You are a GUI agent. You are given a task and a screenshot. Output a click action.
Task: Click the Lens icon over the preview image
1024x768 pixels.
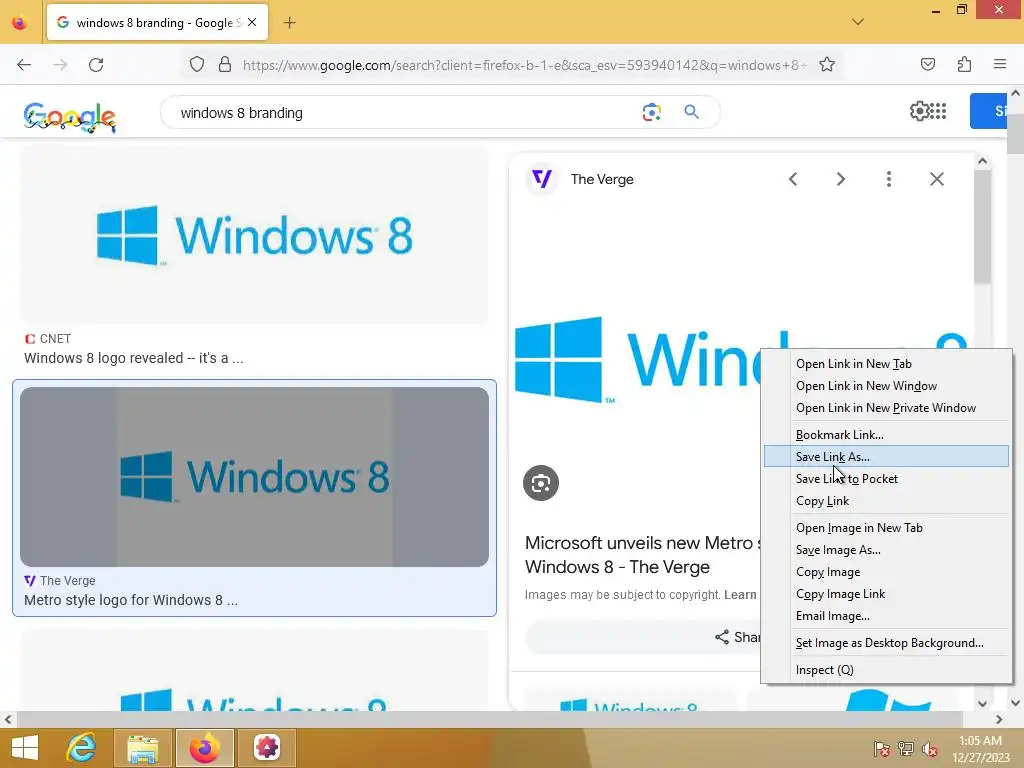(x=541, y=483)
